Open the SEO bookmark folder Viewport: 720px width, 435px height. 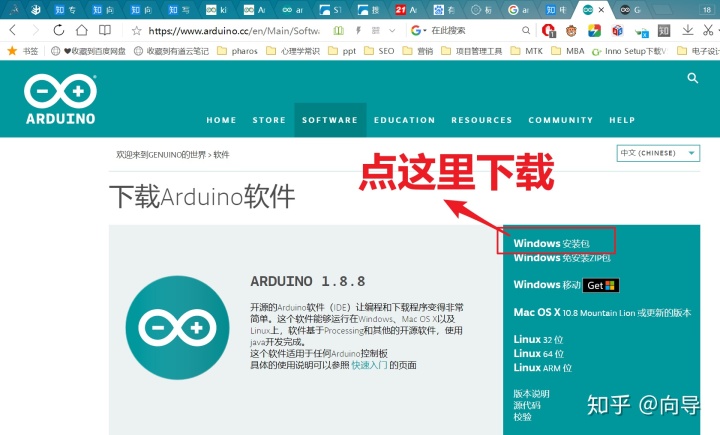(379, 51)
